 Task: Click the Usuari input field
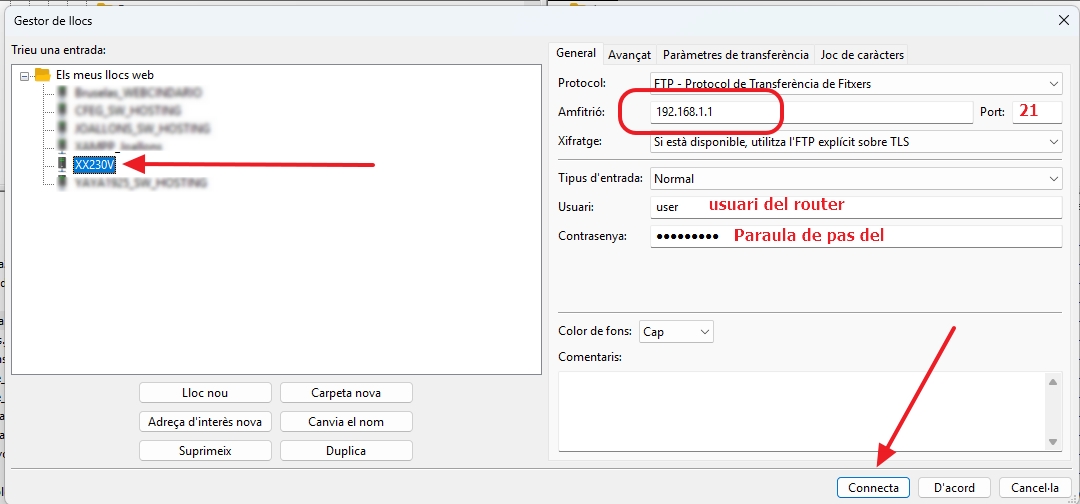[855, 207]
